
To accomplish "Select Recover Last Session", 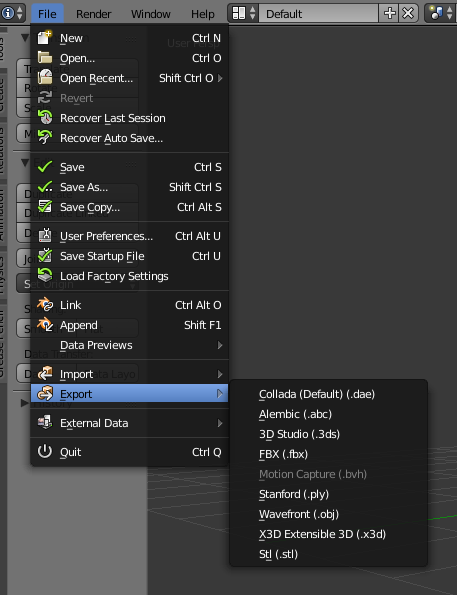I will (129, 118).
